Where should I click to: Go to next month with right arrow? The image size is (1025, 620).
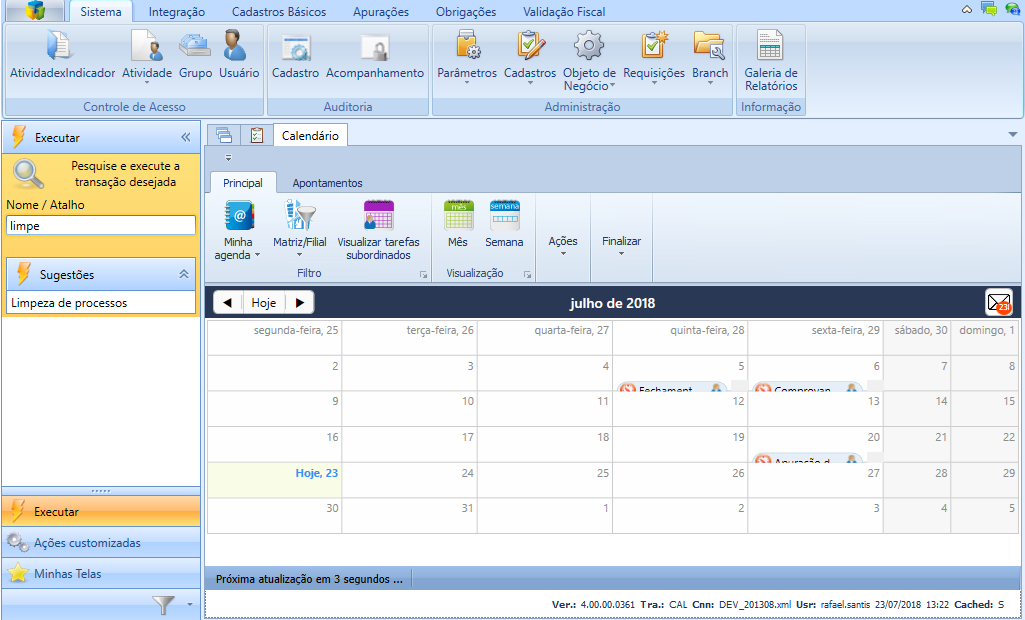(299, 303)
